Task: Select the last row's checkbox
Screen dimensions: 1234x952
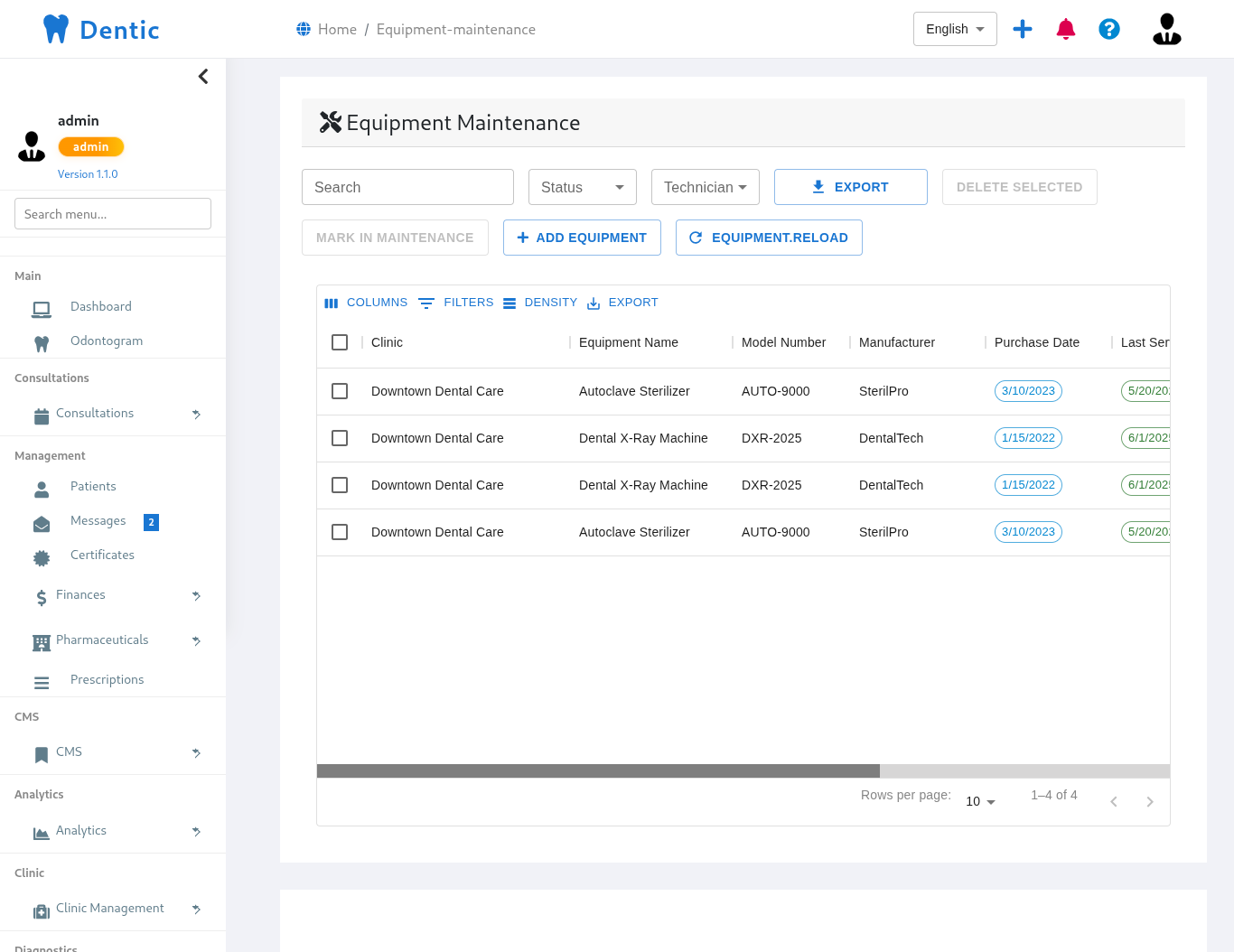Action: pos(340,532)
